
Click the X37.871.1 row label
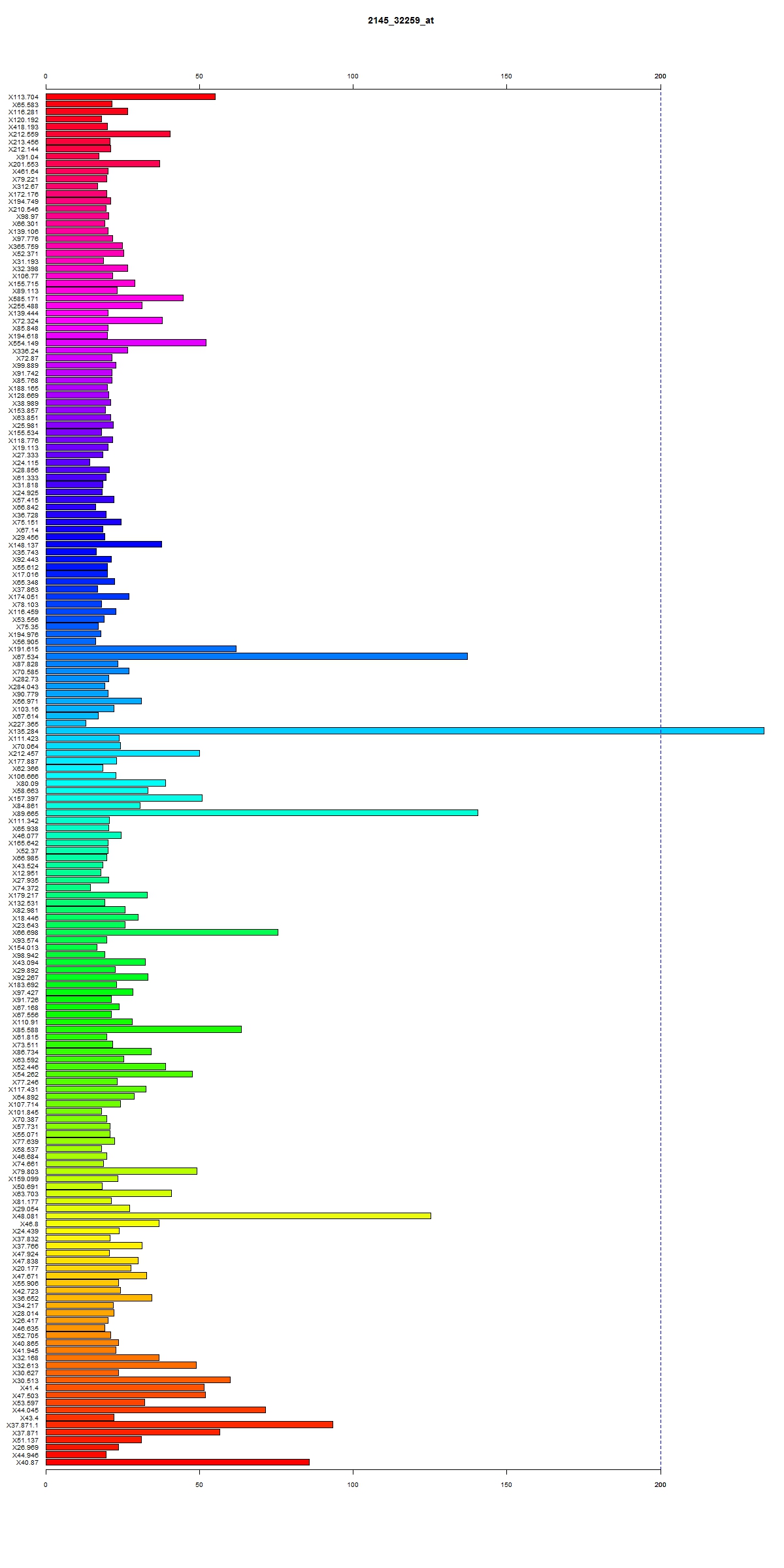click(23, 1425)
